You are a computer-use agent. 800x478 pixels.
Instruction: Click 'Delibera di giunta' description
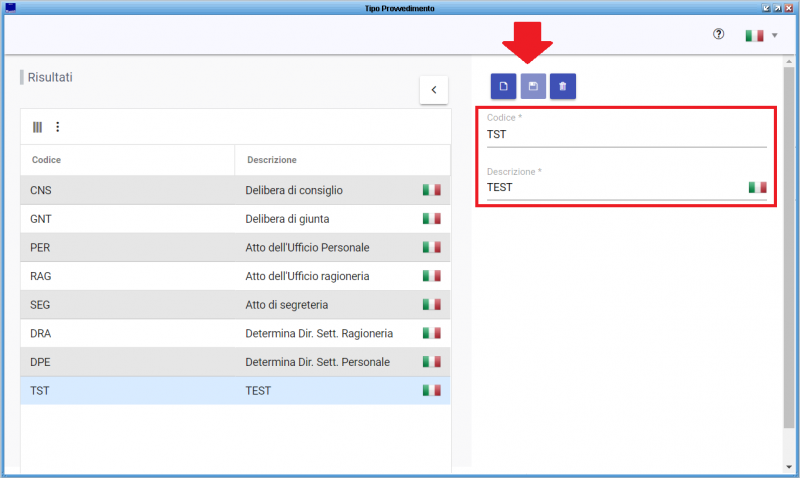tap(287, 219)
